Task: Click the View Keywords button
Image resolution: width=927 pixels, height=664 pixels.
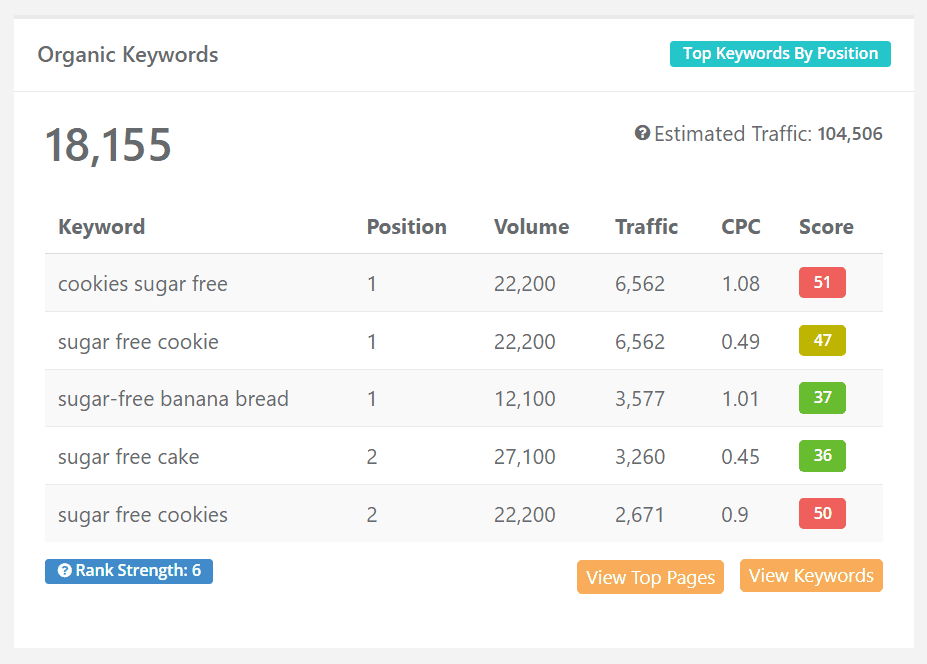Action: point(811,575)
